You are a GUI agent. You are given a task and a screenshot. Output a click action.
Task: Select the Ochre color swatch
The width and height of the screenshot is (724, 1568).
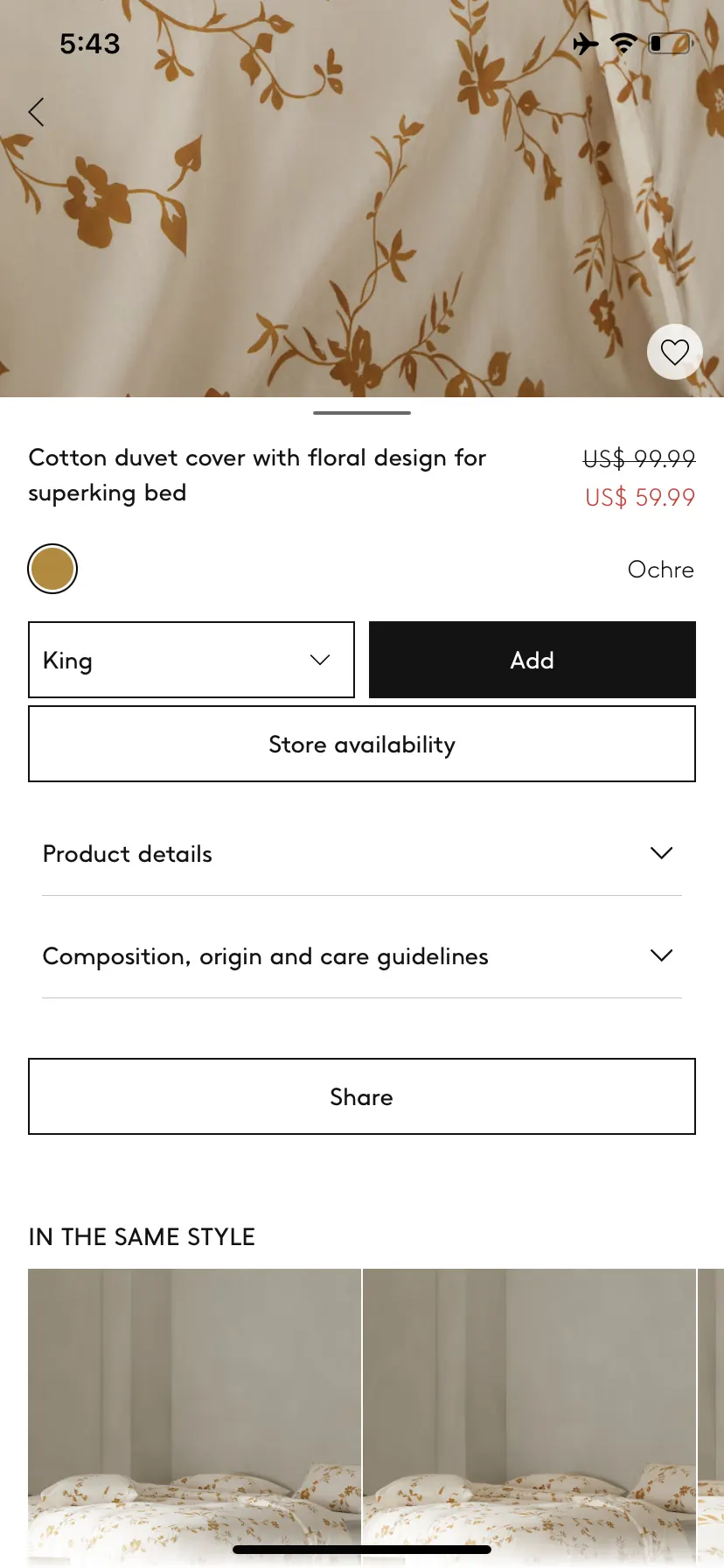click(52, 569)
